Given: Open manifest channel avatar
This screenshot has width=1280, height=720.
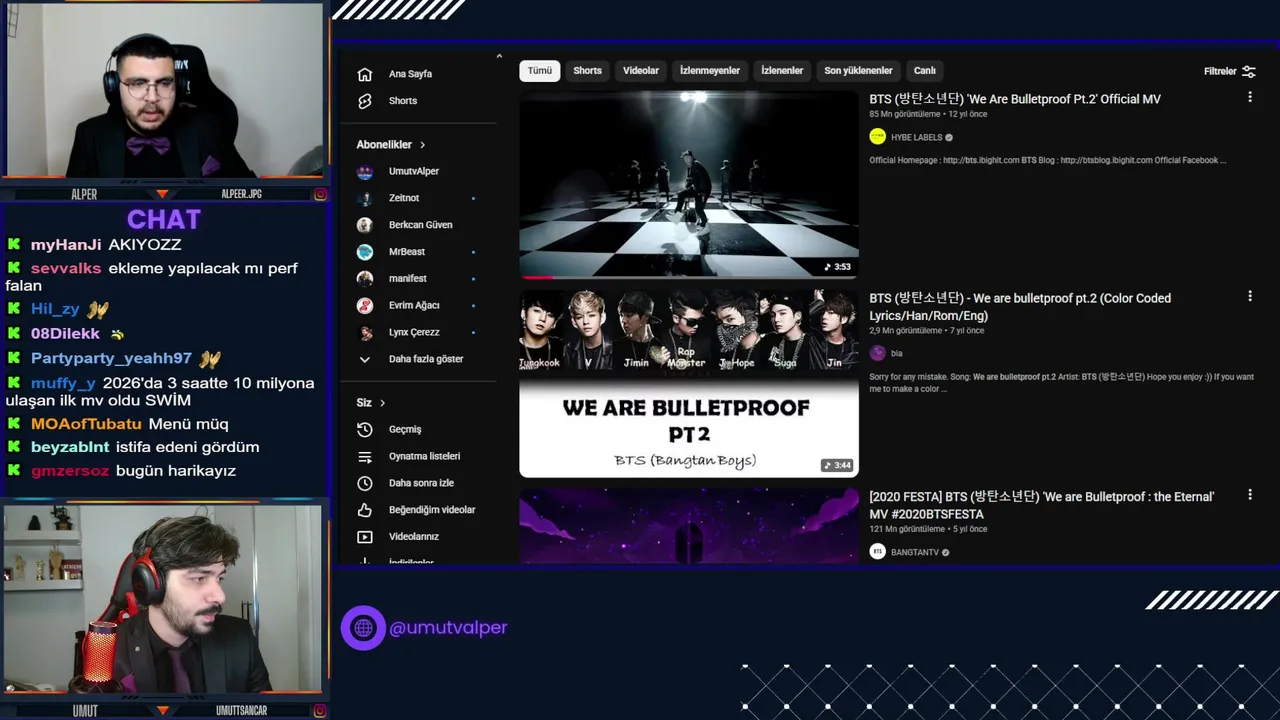Looking at the screenshot, I should tap(365, 278).
